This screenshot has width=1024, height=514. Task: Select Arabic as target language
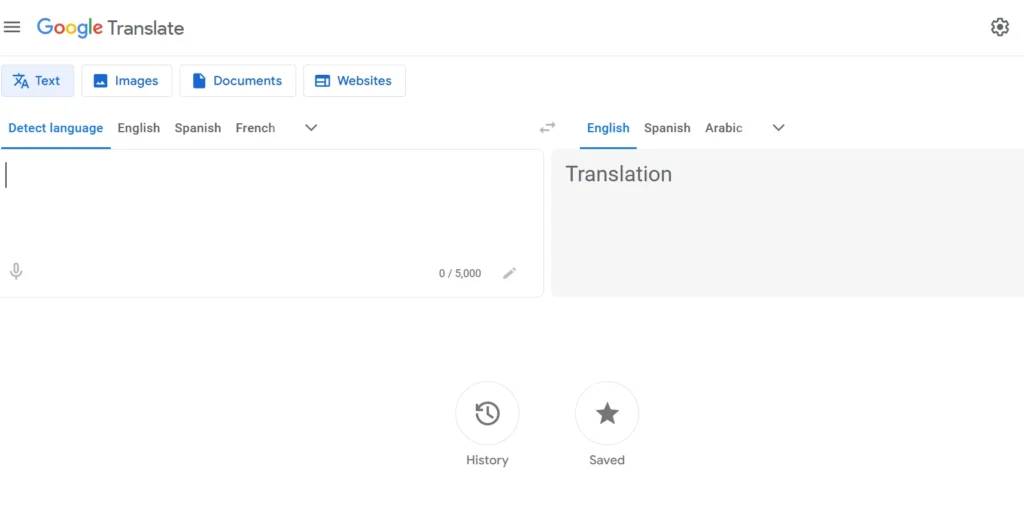click(x=724, y=128)
